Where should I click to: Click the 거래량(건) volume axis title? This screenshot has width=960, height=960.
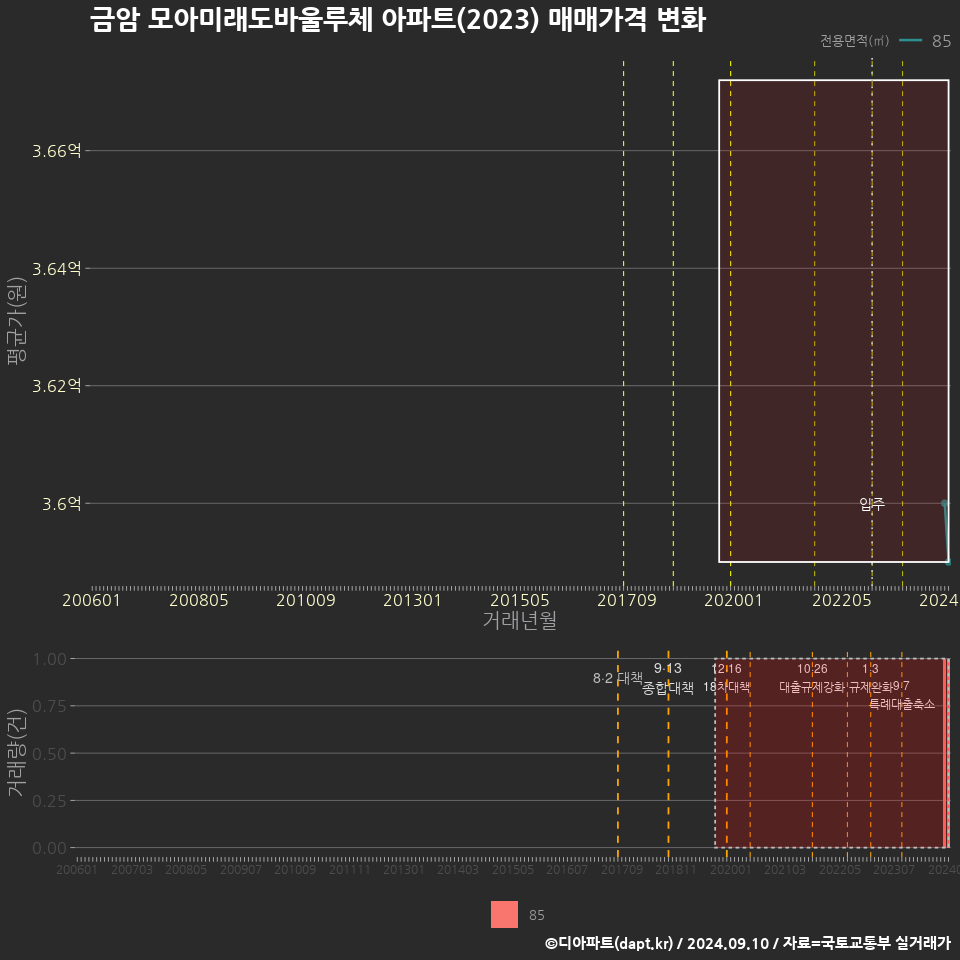[x=17, y=752]
